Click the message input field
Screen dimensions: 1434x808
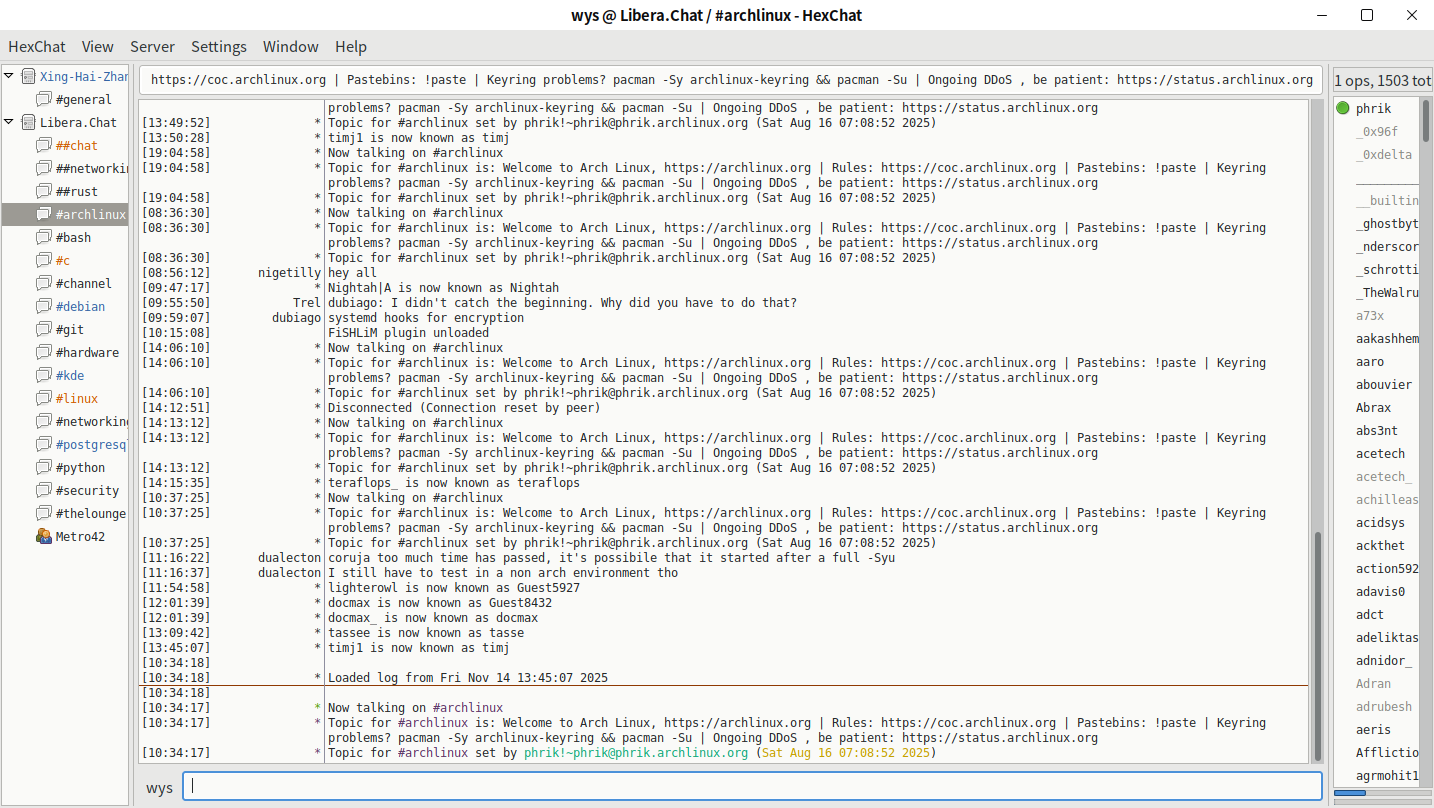(x=752, y=786)
